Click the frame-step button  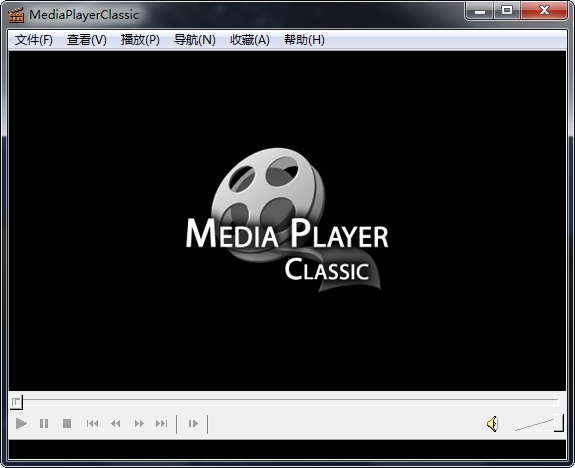[x=193, y=424]
